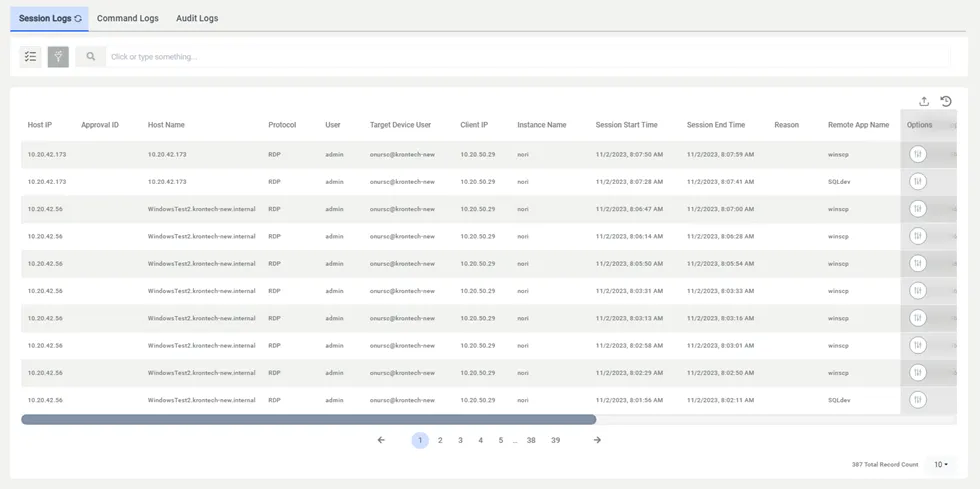Image resolution: width=980 pixels, height=489 pixels.
Task: Open the column selection checklist icon
Action: (31, 57)
